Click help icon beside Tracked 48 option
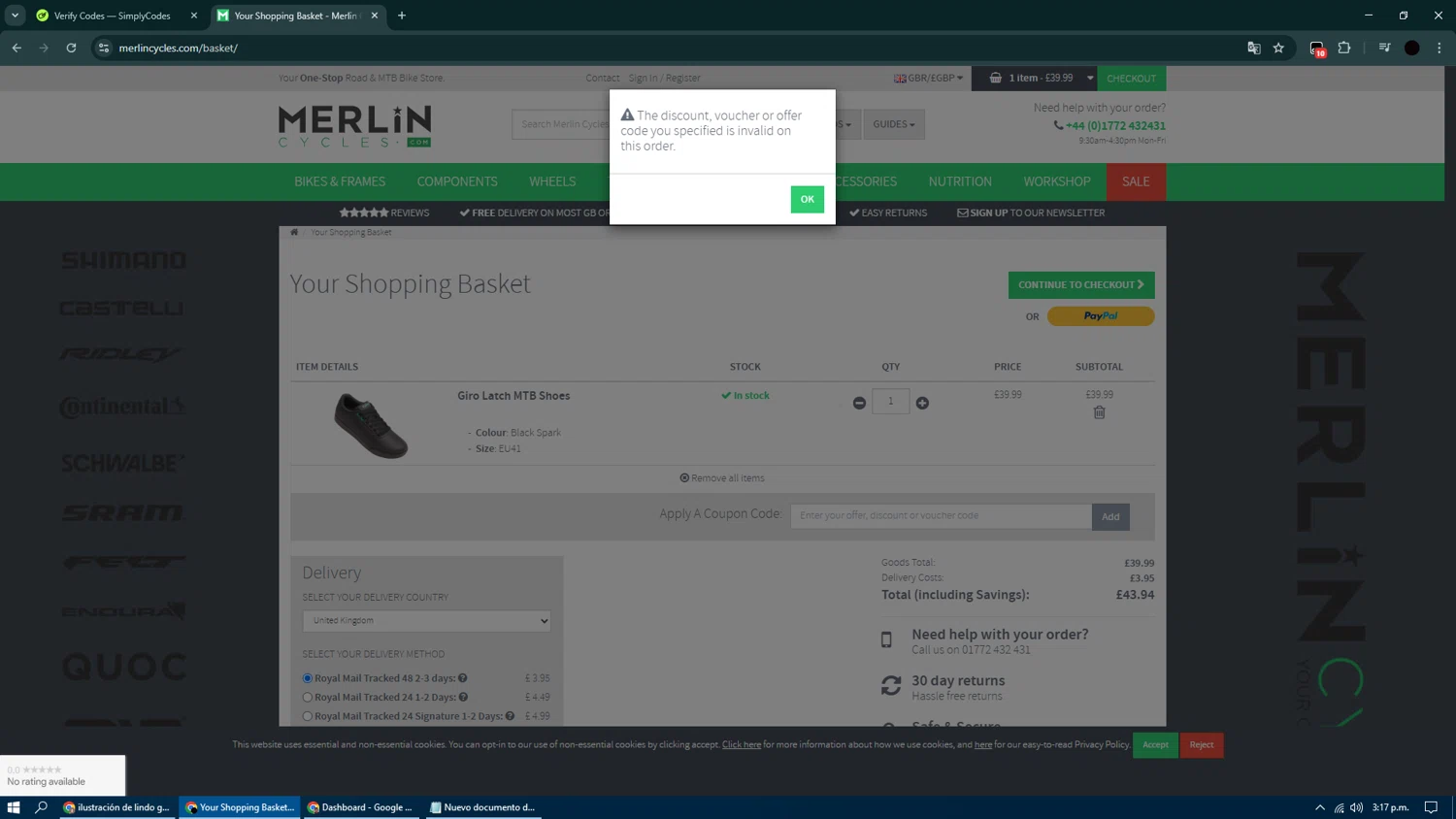The image size is (1456, 819). (463, 678)
